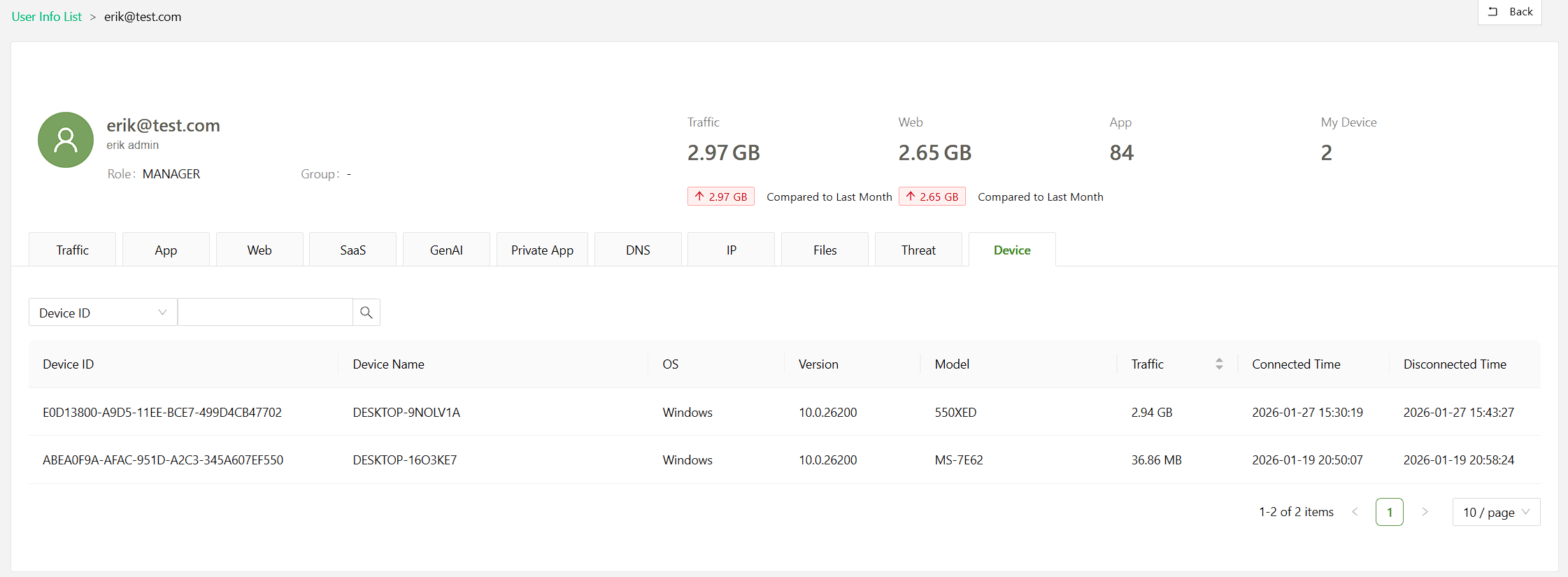The height and width of the screenshot is (577, 1568).
Task: Click the 2.97 GB traffic increase badge
Action: click(720, 197)
